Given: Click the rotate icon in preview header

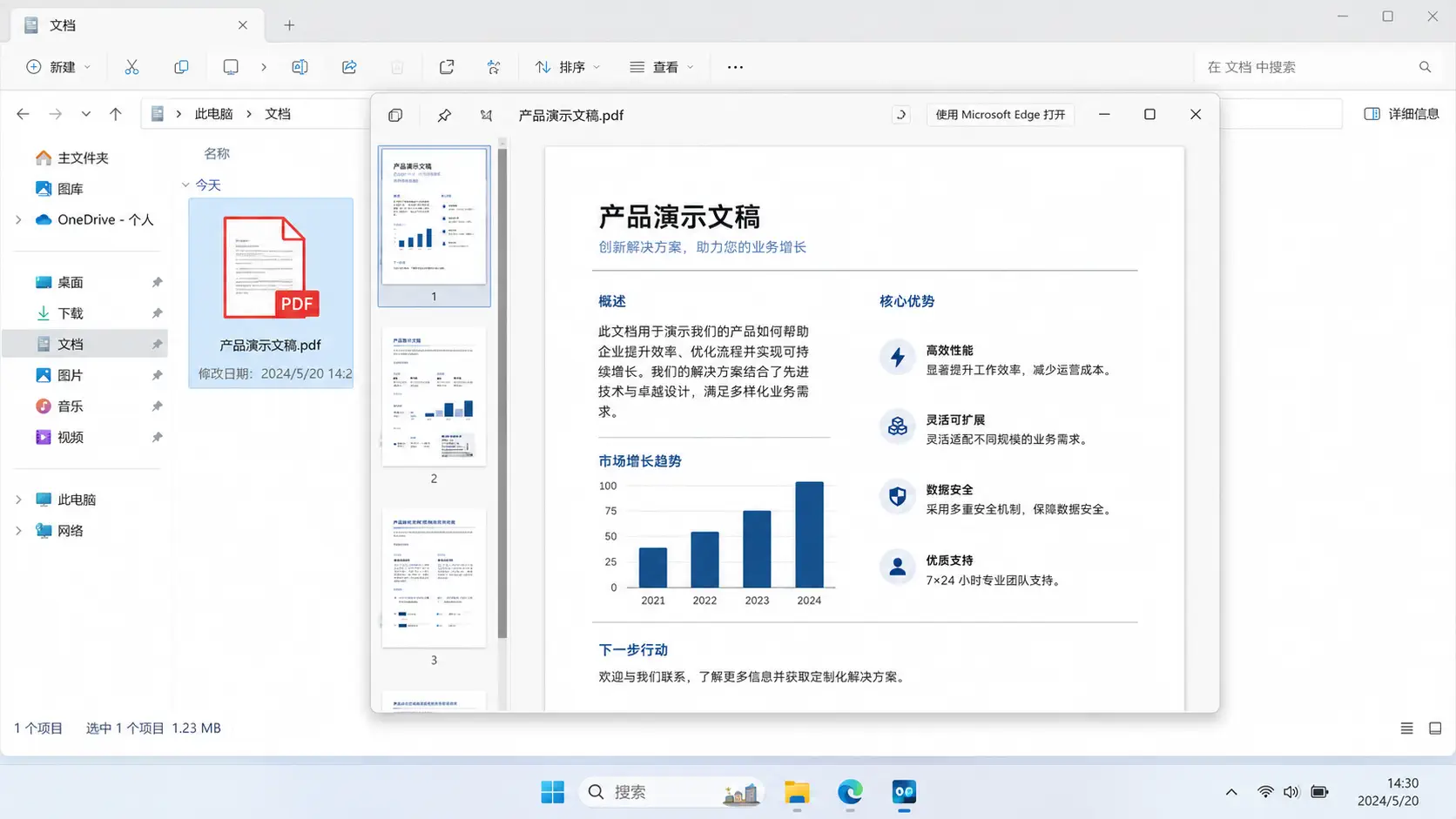Looking at the screenshot, I should 901,115.
